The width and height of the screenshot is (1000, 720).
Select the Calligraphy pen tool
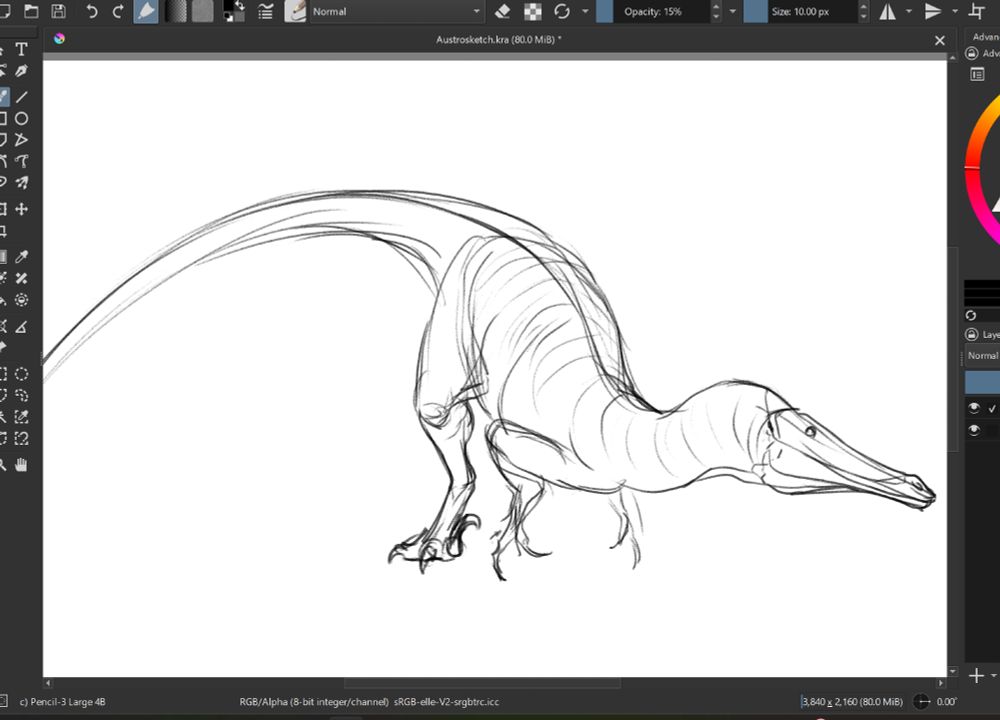[22, 71]
